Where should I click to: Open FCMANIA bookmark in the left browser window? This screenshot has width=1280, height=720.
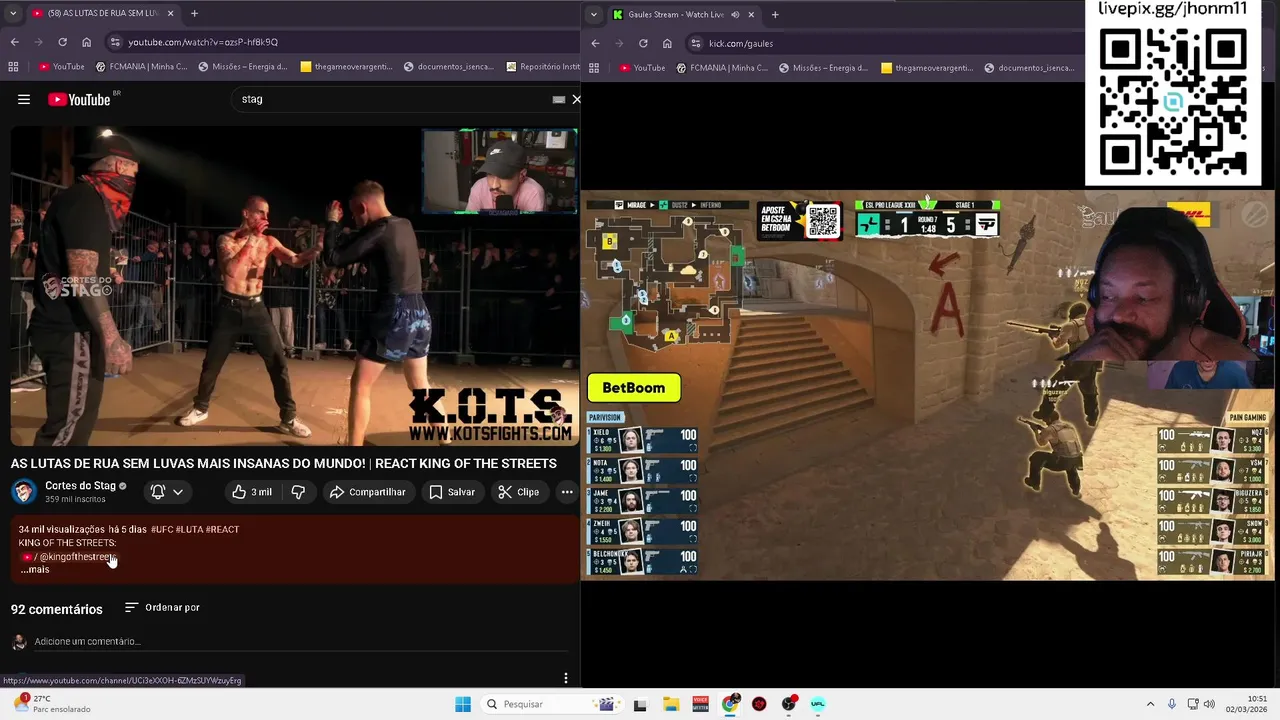pyautogui.click(x=142, y=67)
